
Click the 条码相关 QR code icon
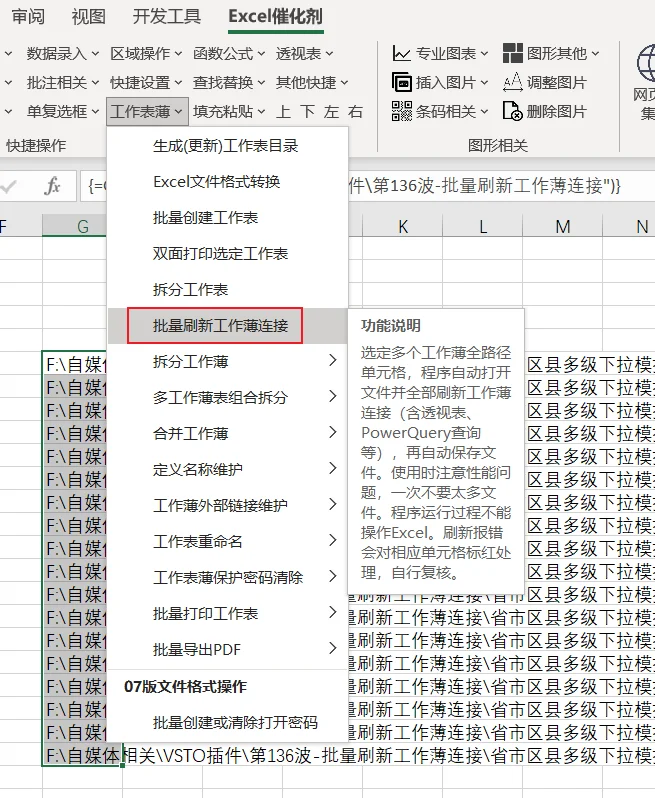click(402, 111)
